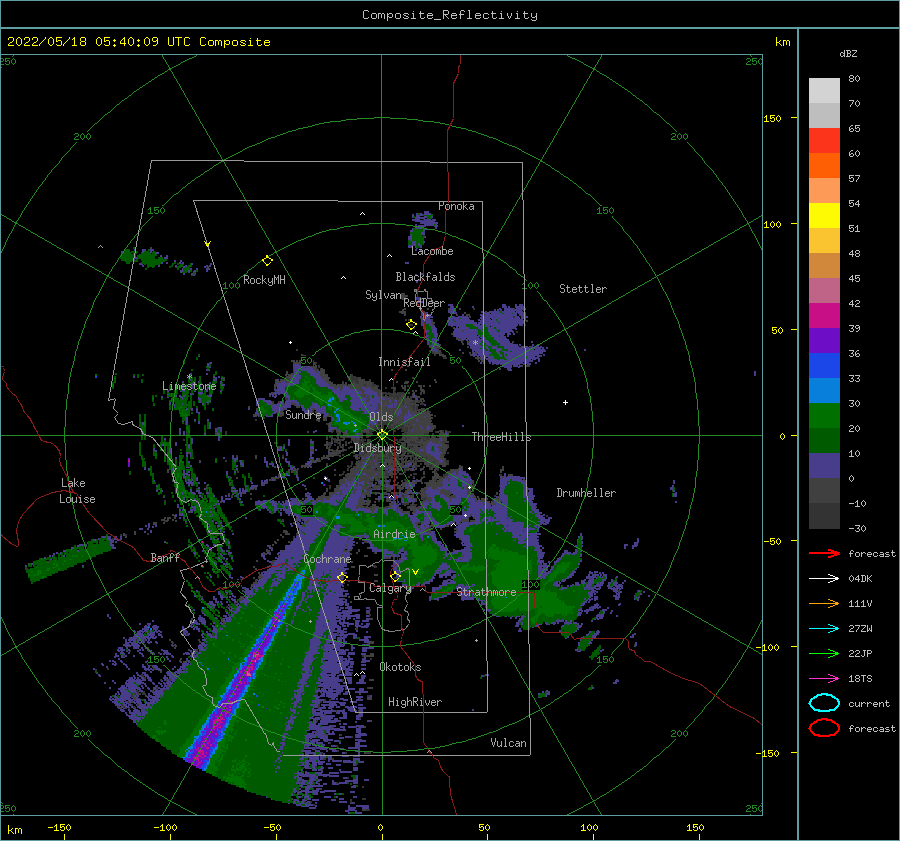
Task: Click the 20 dBZ green color swatch
Action: (824, 416)
